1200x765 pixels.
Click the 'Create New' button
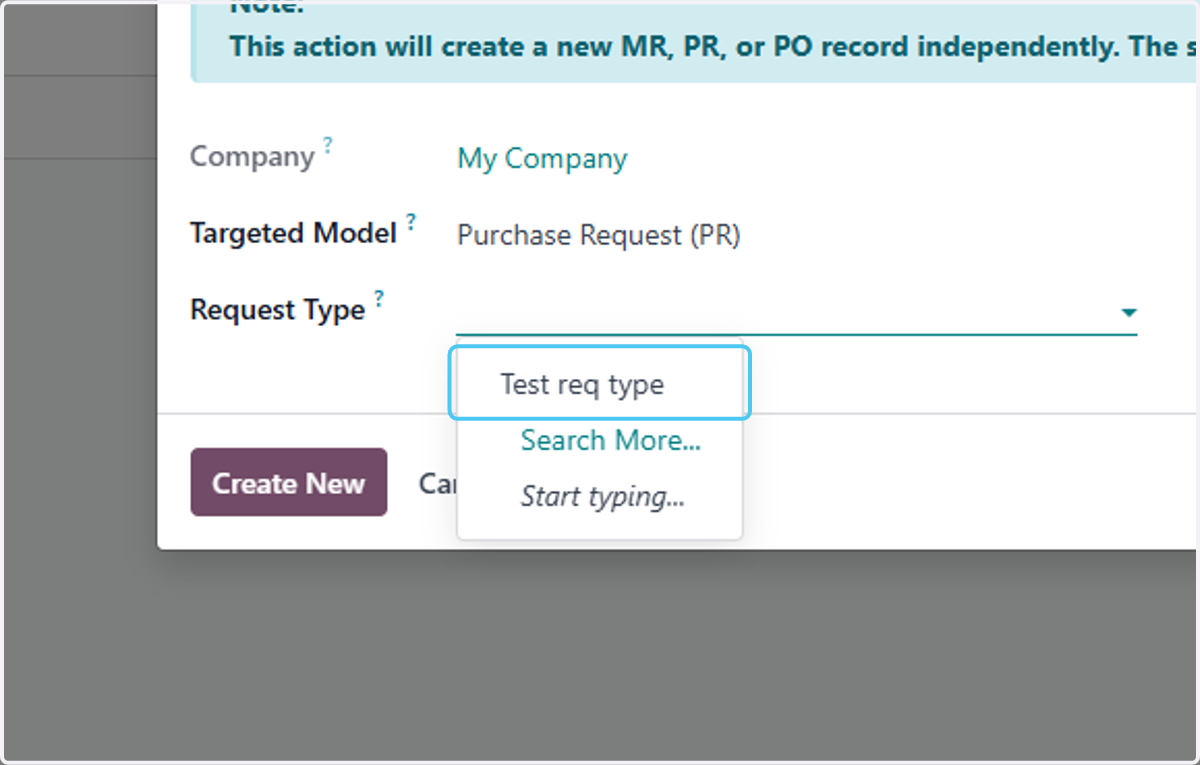point(288,483)
